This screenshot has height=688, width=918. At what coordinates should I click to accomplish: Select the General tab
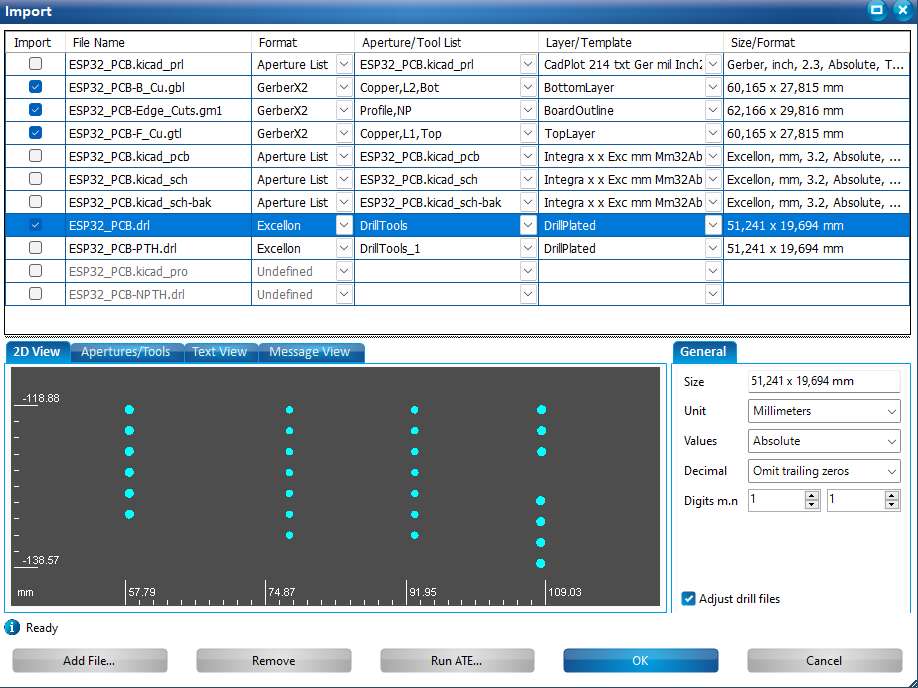(x=703, y=352)
